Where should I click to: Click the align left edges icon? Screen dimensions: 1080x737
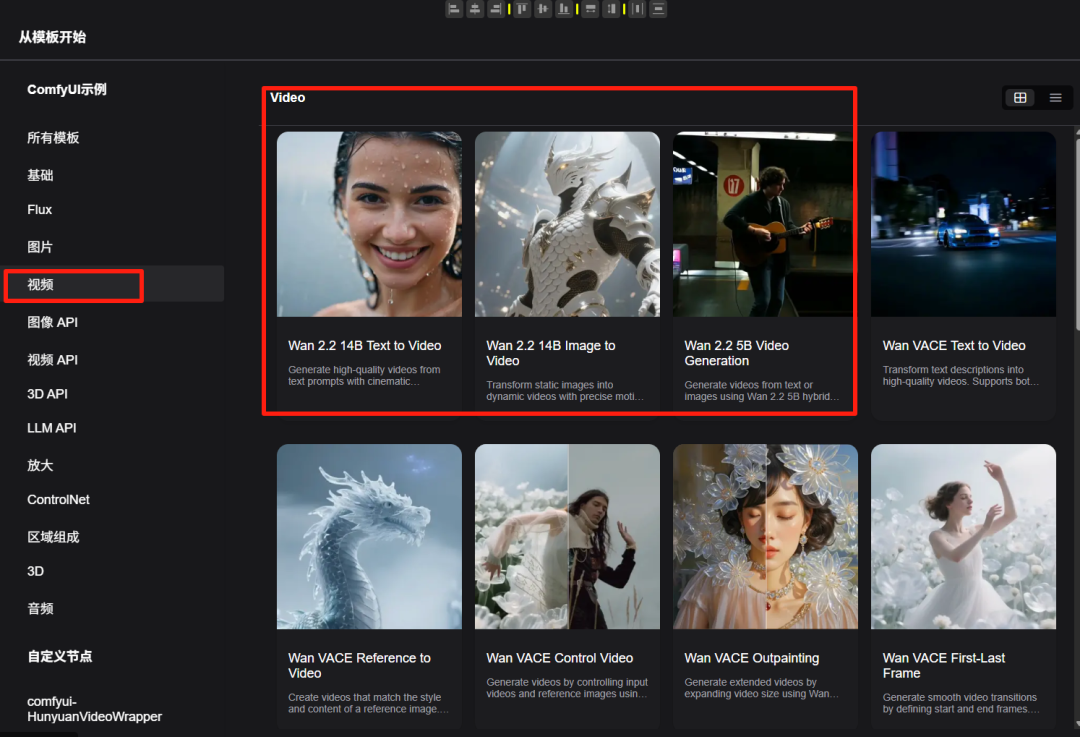click(x=454, y=9)
